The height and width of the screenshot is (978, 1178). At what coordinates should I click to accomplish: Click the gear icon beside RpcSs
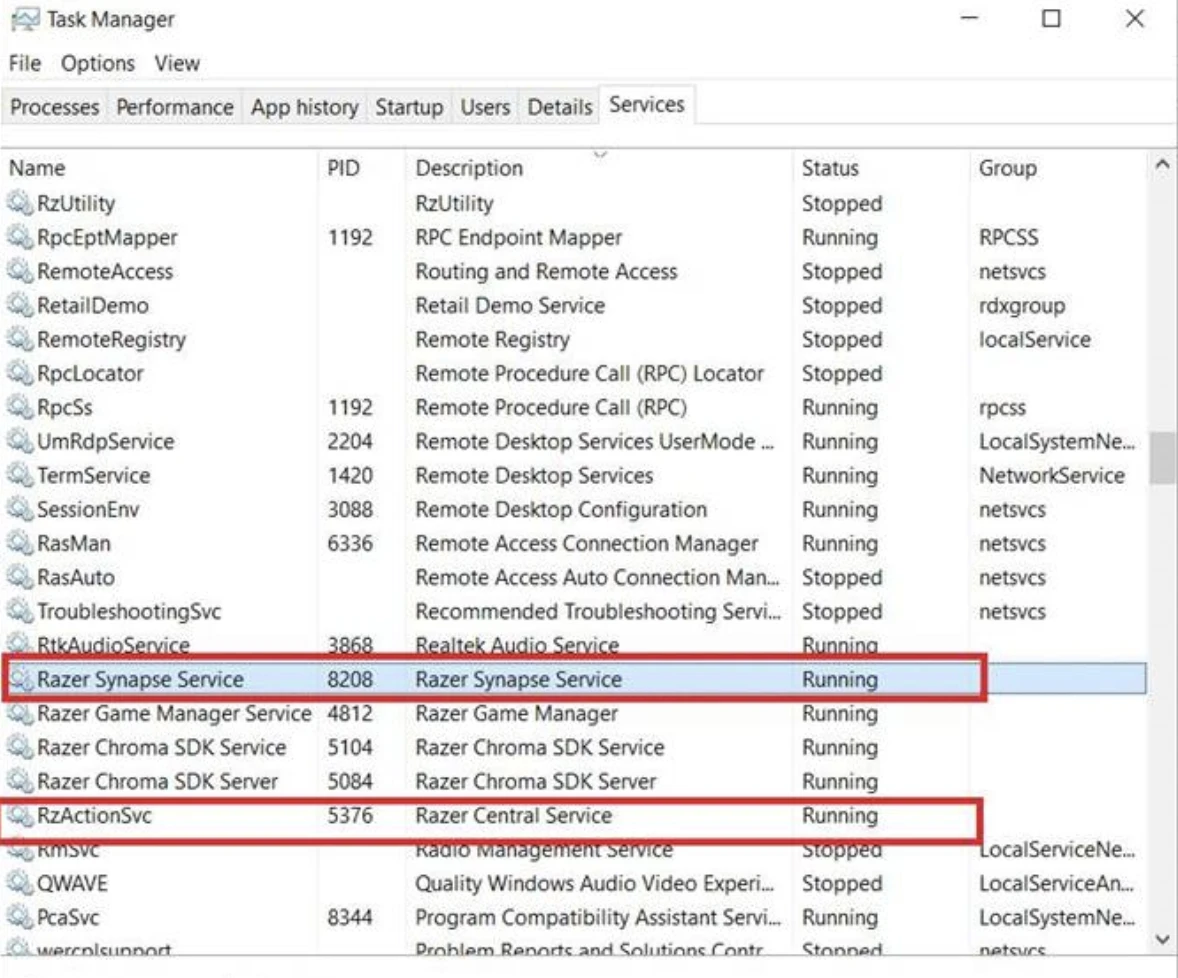click(x=20, y=407)
